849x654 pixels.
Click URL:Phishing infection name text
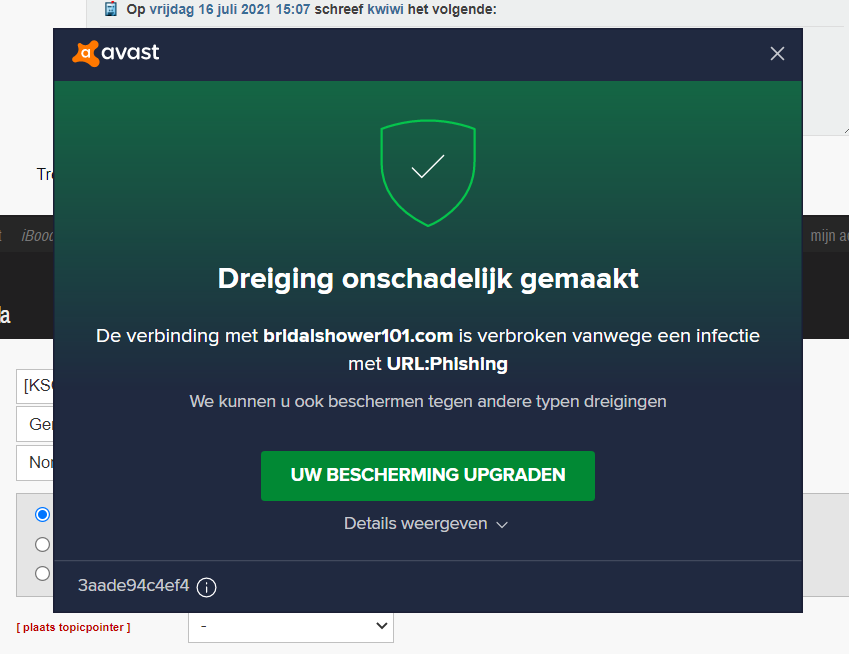447,364
